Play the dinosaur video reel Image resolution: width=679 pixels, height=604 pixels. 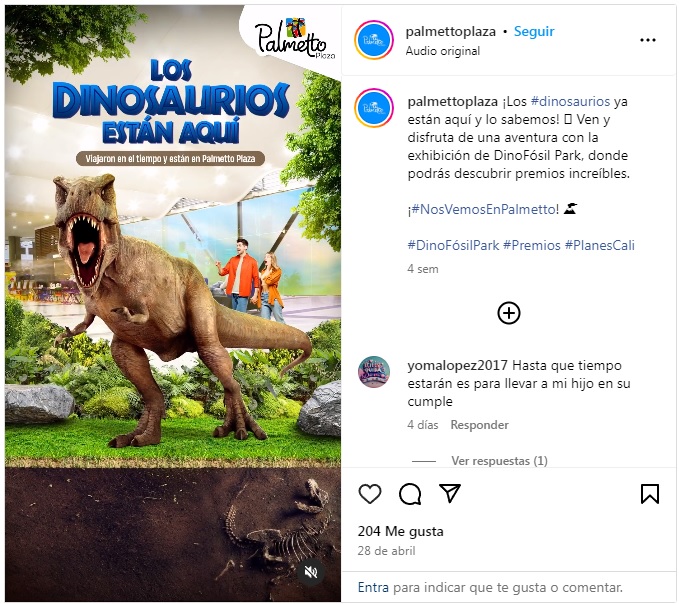(x=173, y=303)
